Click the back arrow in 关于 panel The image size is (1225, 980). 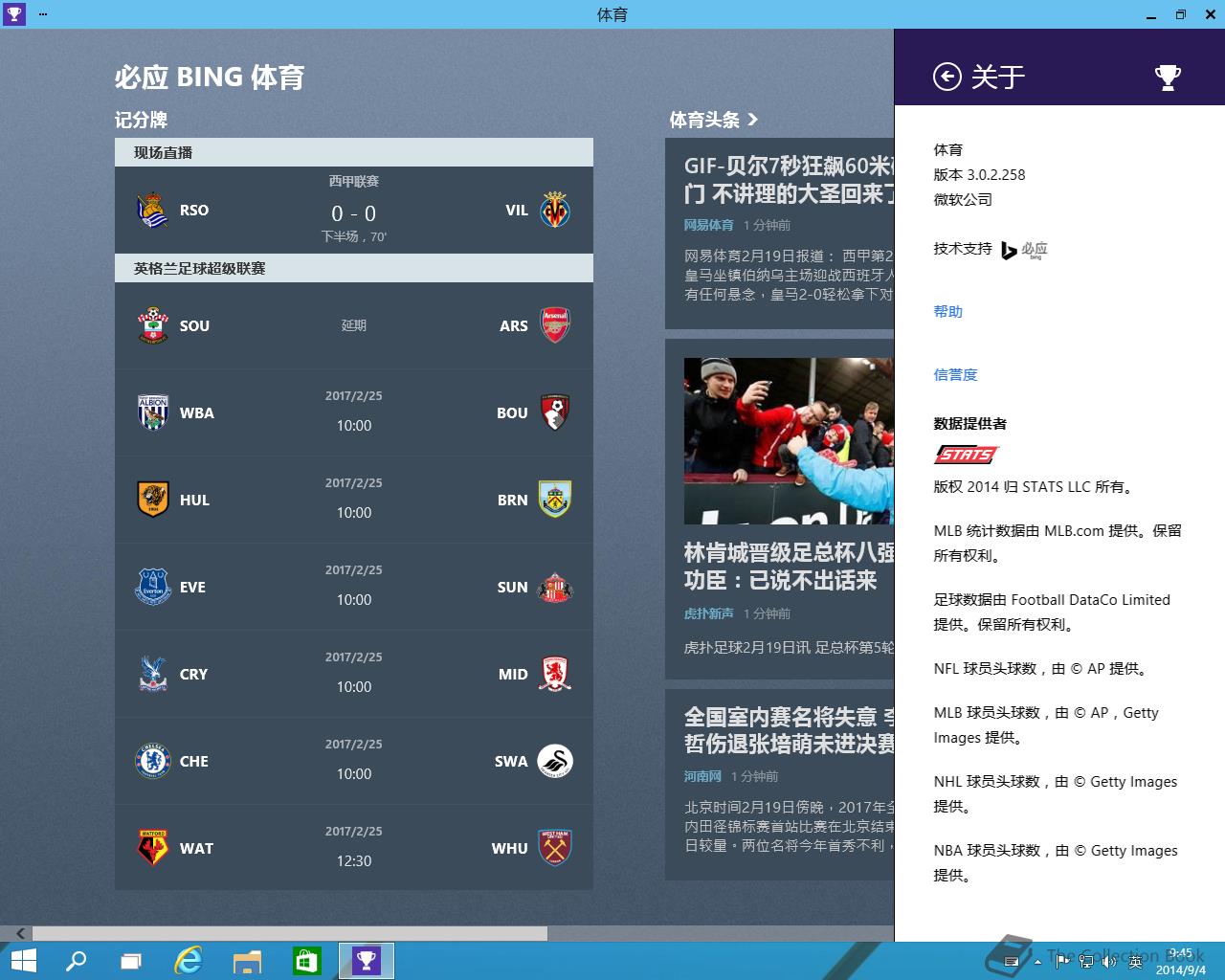947,77
